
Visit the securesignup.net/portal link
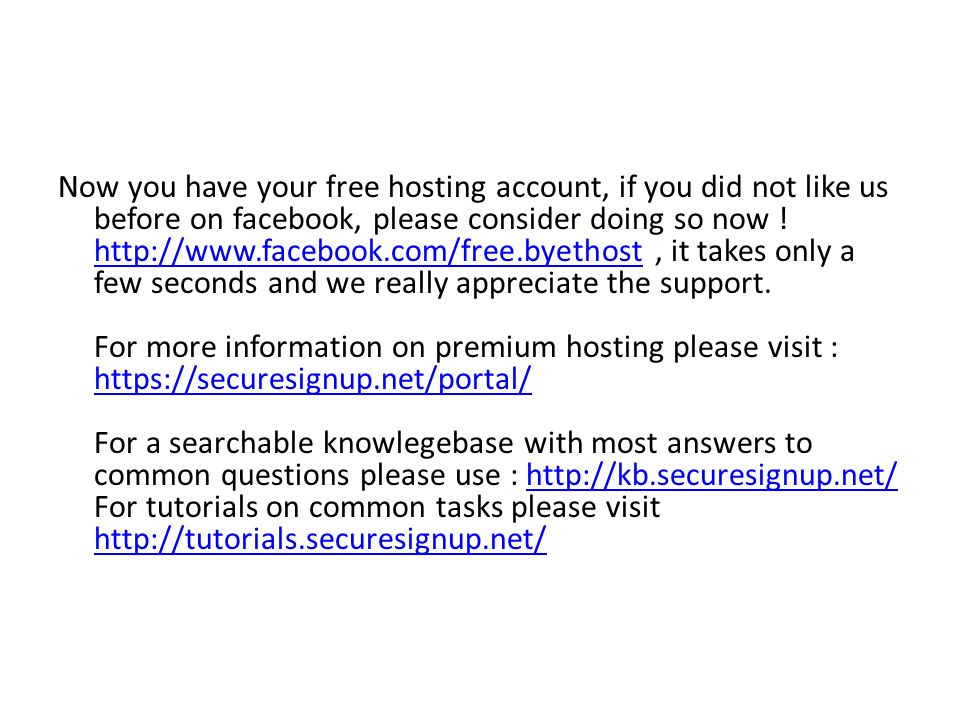pos(313,380)
